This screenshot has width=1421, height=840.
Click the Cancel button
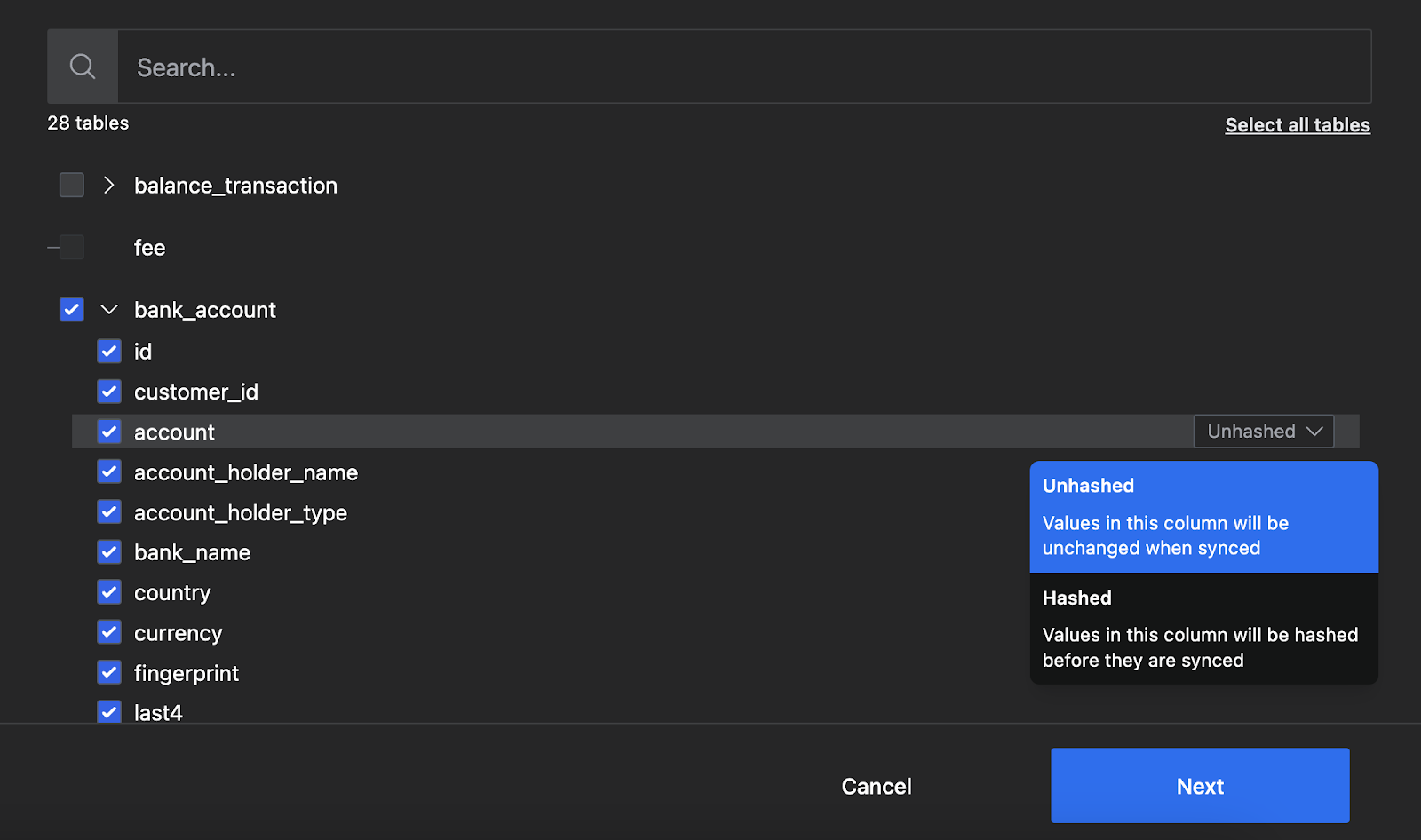pyautogui.click(x=876, y=786)
